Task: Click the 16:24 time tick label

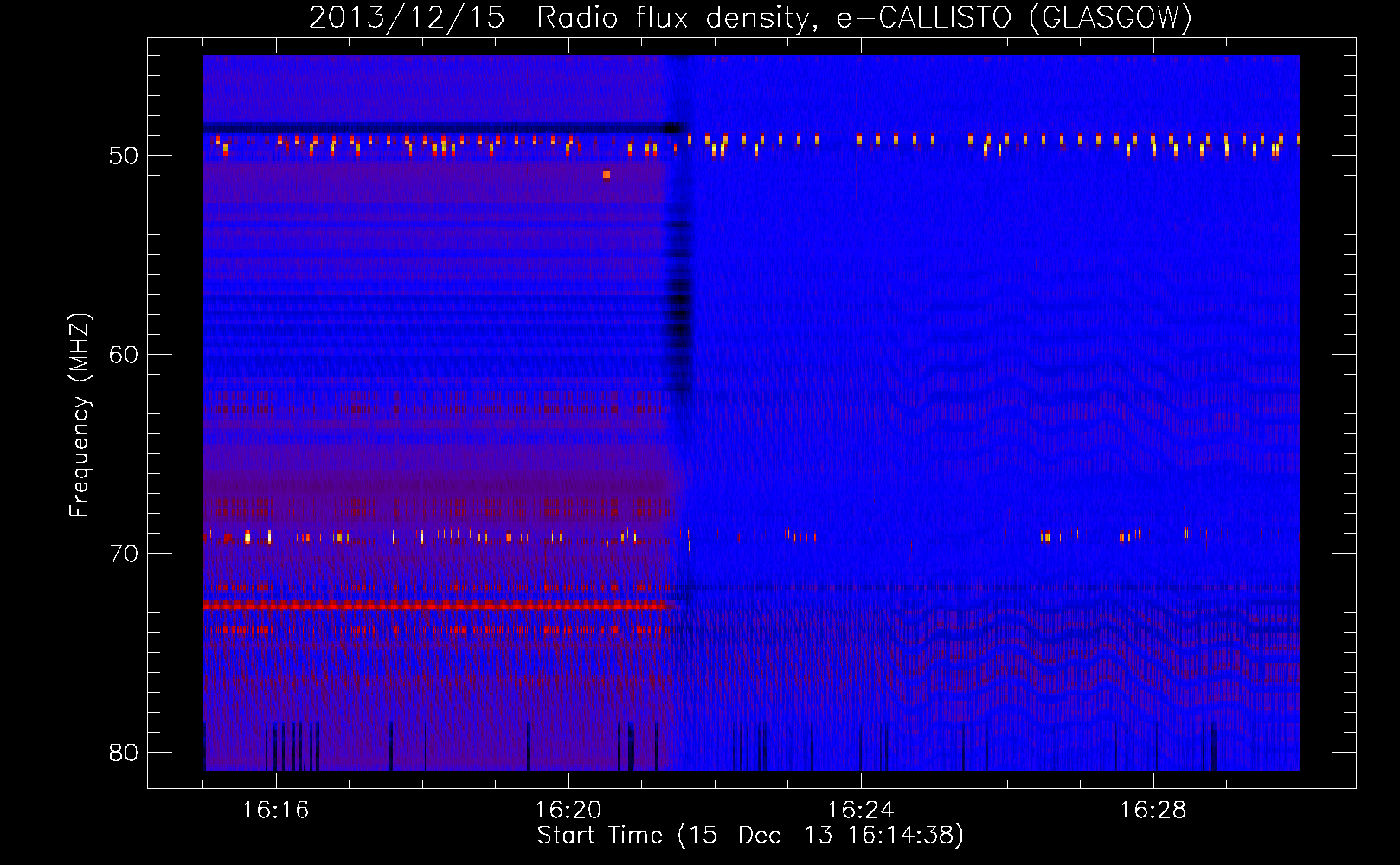Action: [x=860, y=811]
